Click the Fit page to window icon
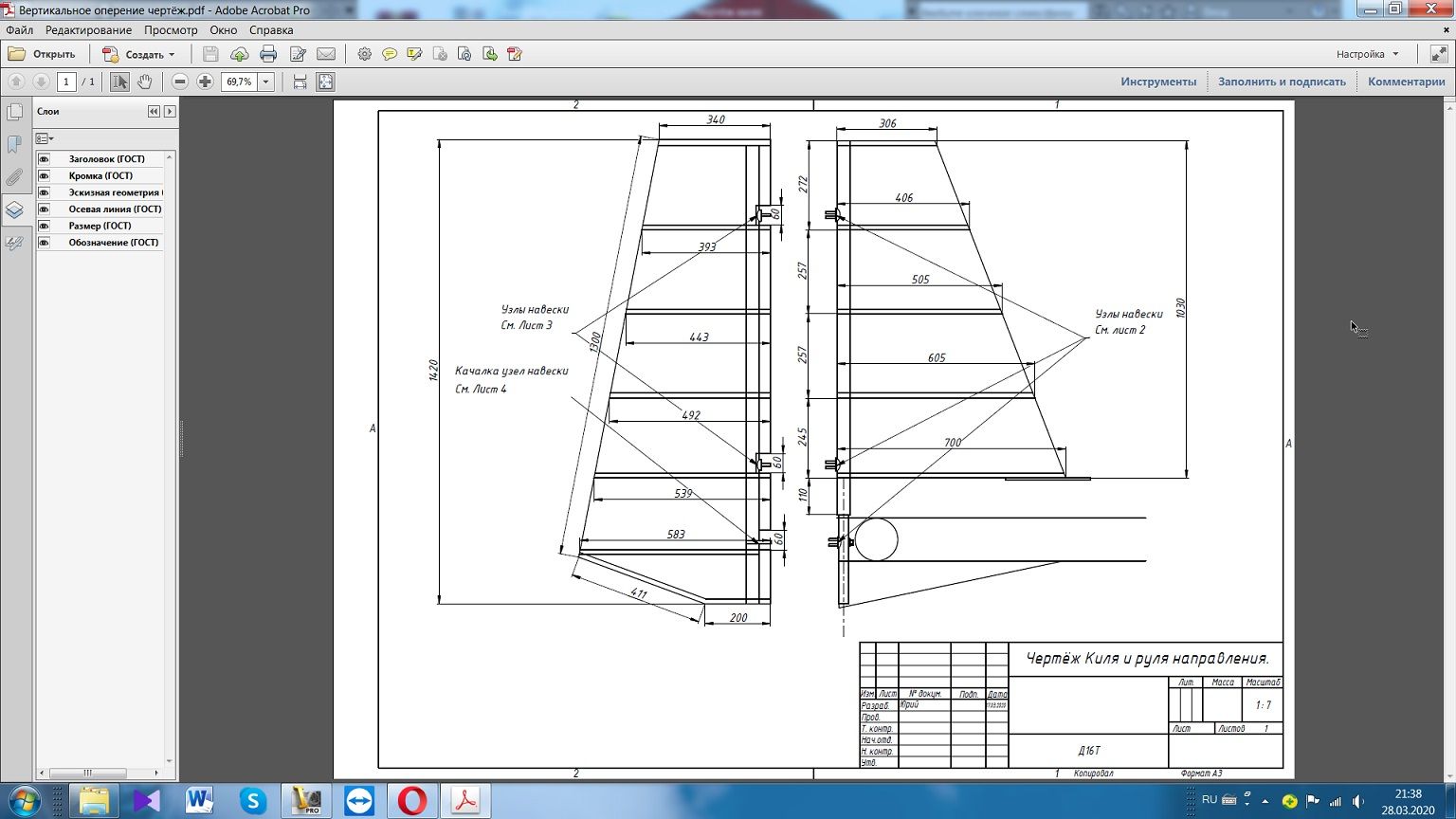Image resolution: width=1456 pixels, height=819 pixels. (x=325, y=82)
